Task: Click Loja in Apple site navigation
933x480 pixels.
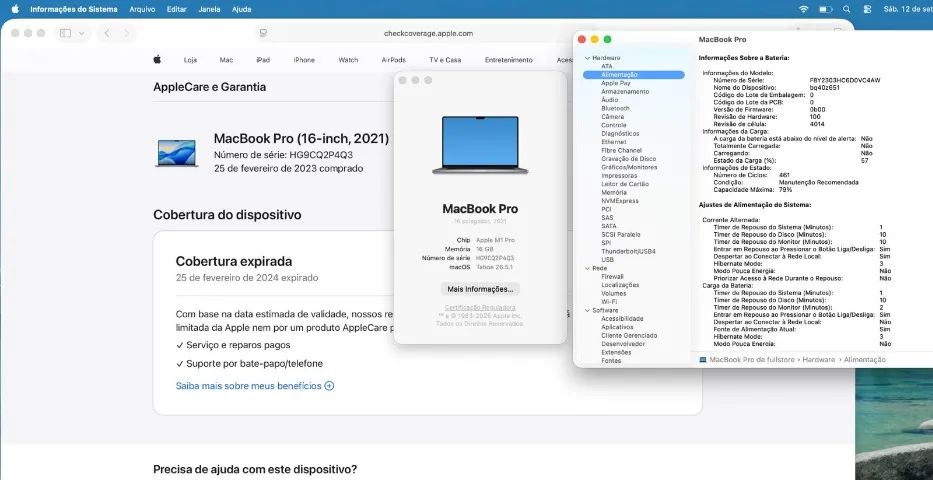Action: tap(190, 60)
